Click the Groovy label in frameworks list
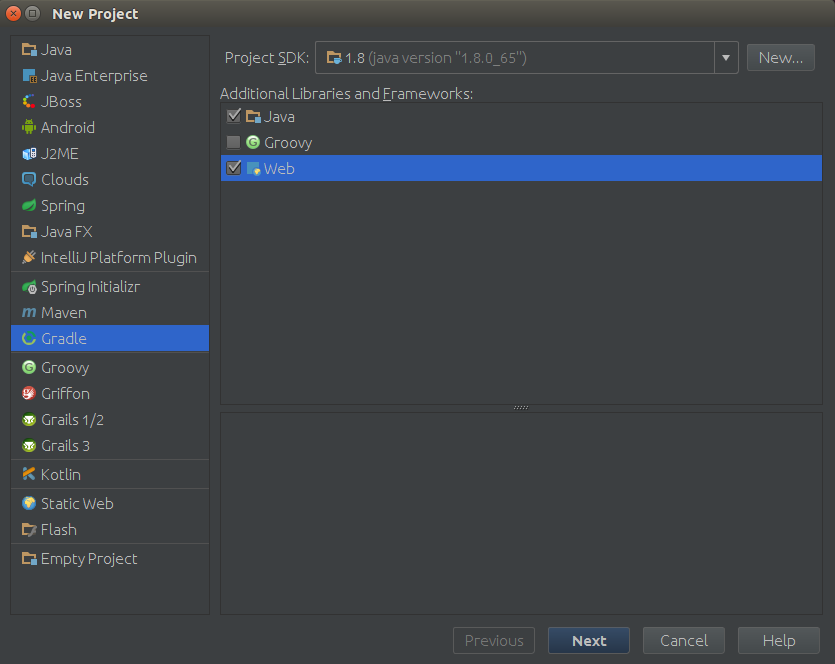835x664 pixels. [x=288, y=143]
